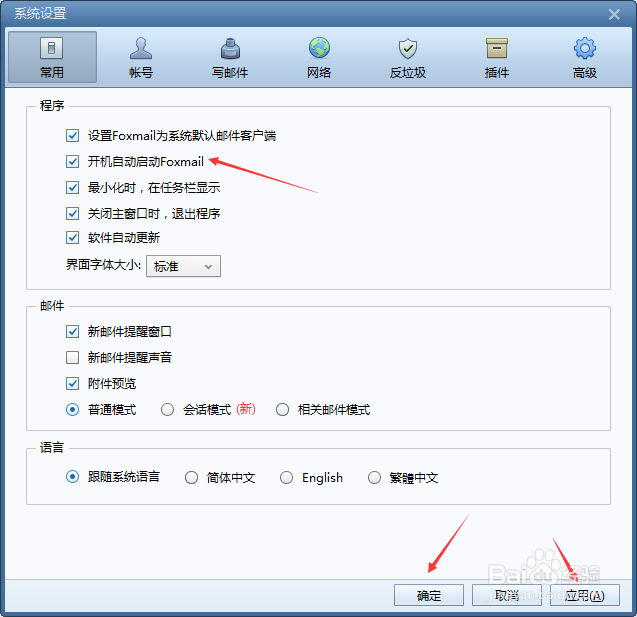The image size is (637, 617).
Task: Open the 网络 globe icon
Action: (x=319, y=48)
